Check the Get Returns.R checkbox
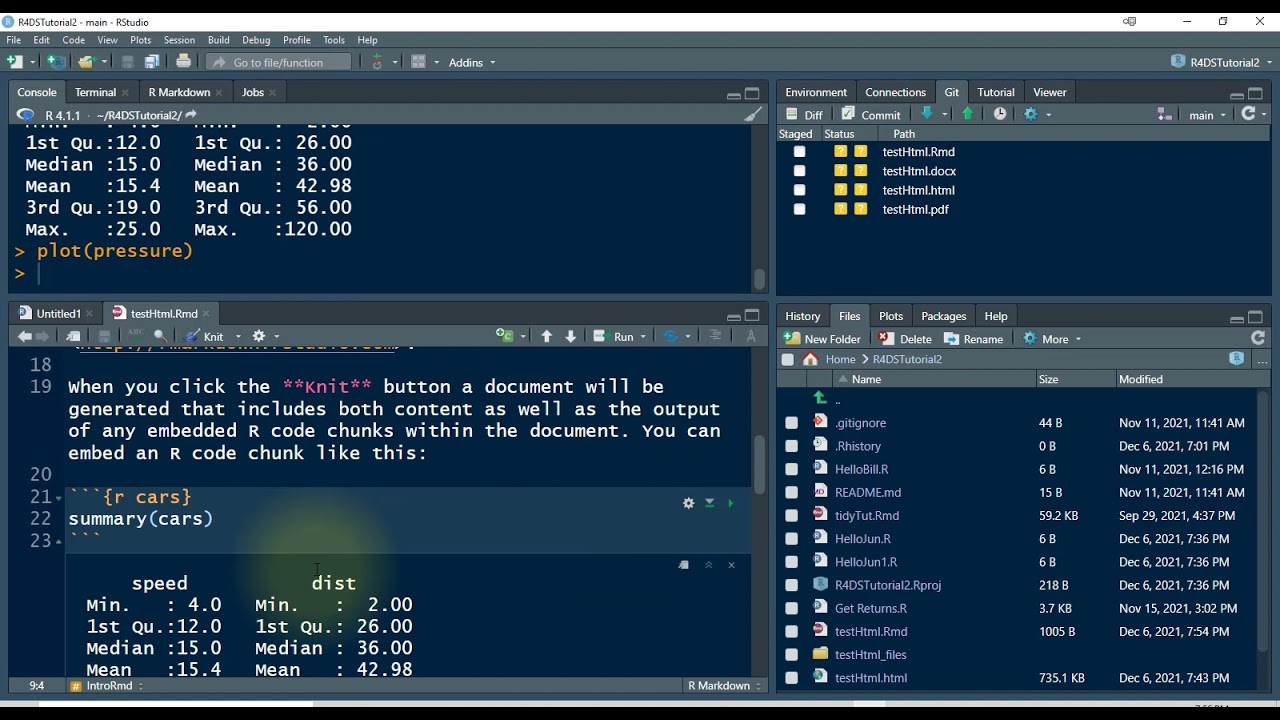The image size is (1280, 720). (792, 608)
